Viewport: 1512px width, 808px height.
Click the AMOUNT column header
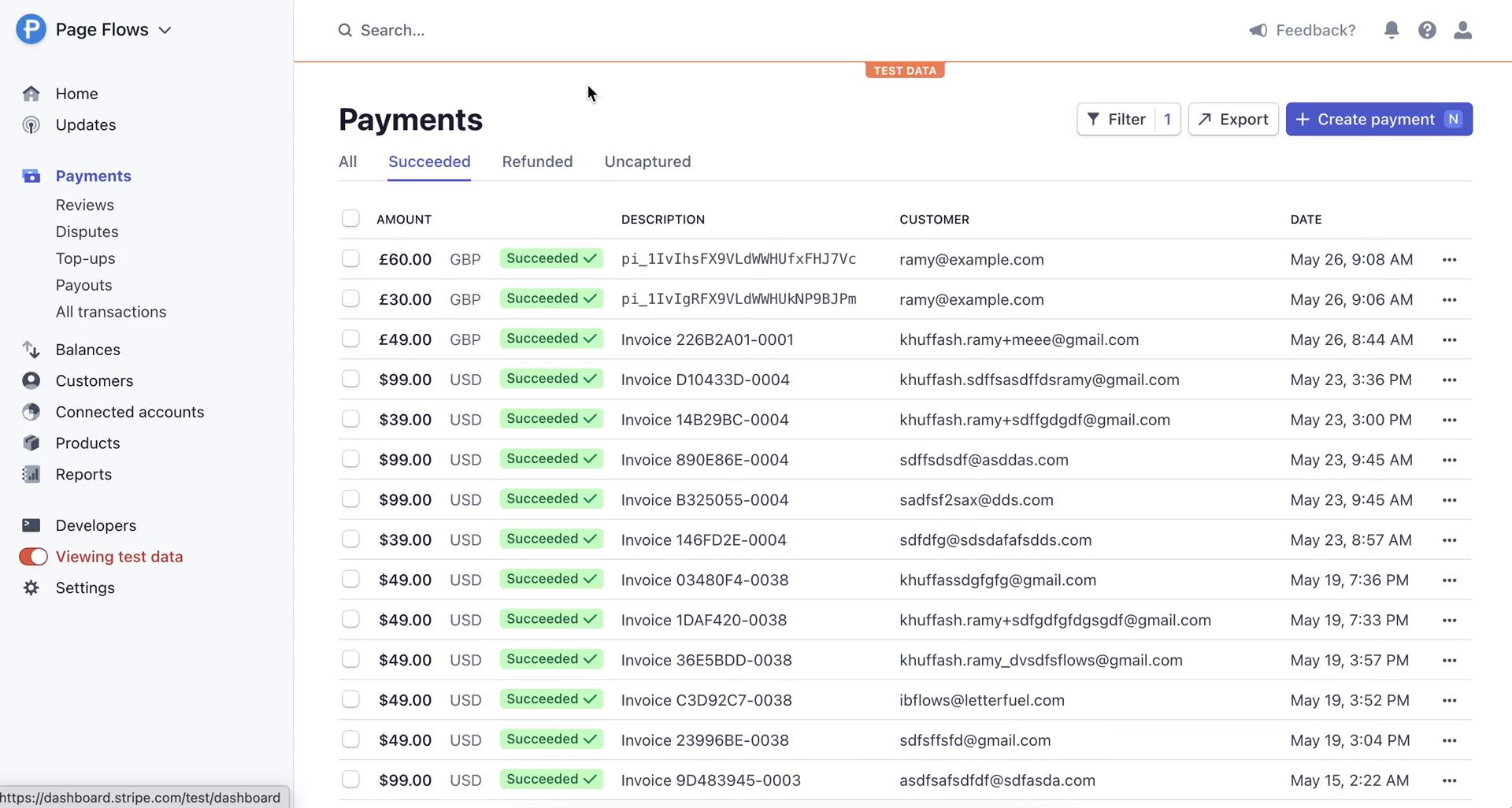(404, 220)
